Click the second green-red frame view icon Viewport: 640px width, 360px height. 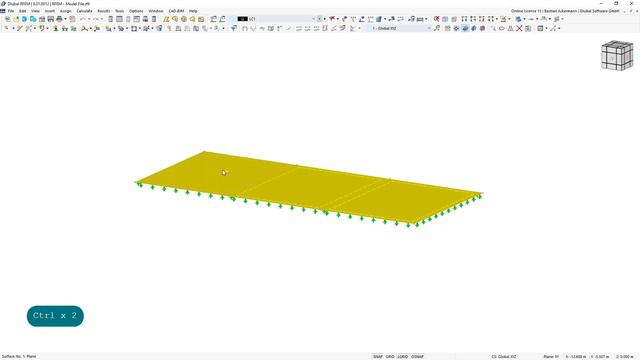473,19
